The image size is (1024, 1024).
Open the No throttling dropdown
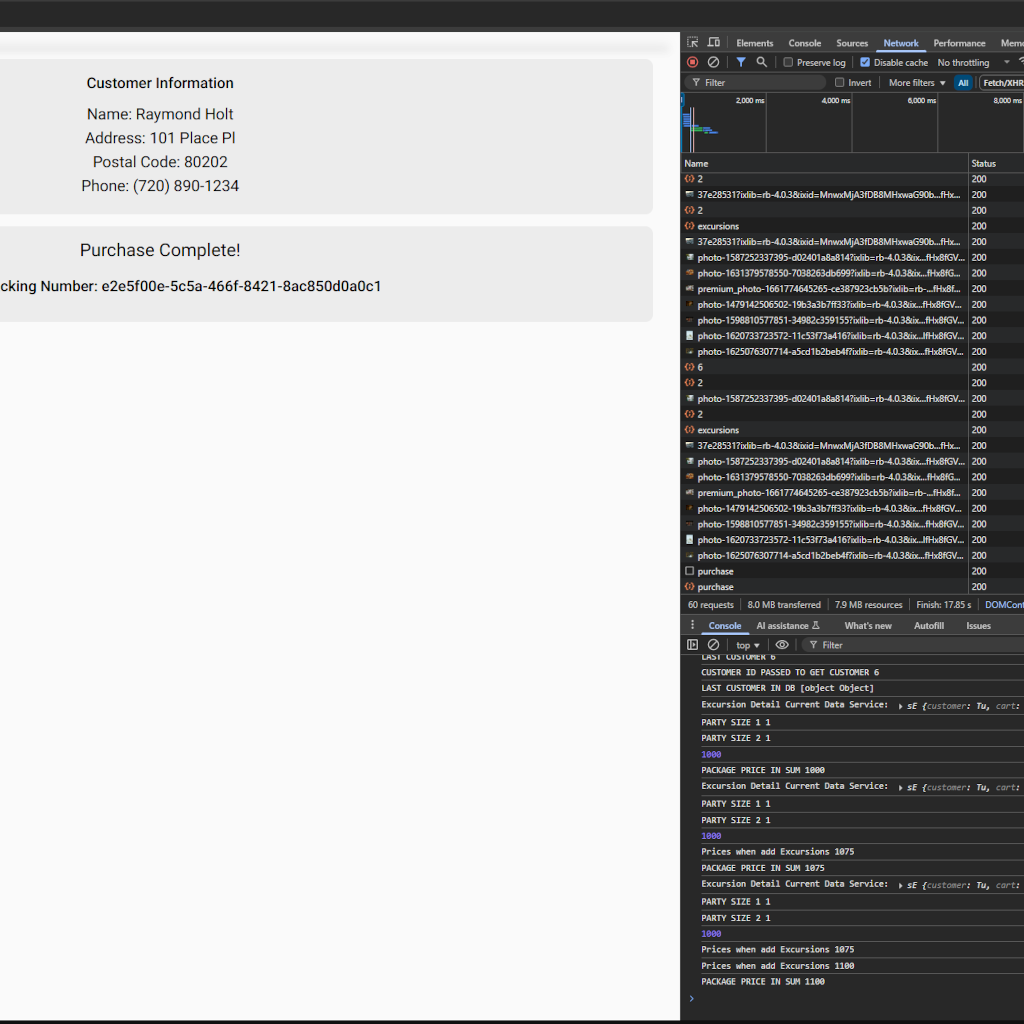[x=973, y=62]
